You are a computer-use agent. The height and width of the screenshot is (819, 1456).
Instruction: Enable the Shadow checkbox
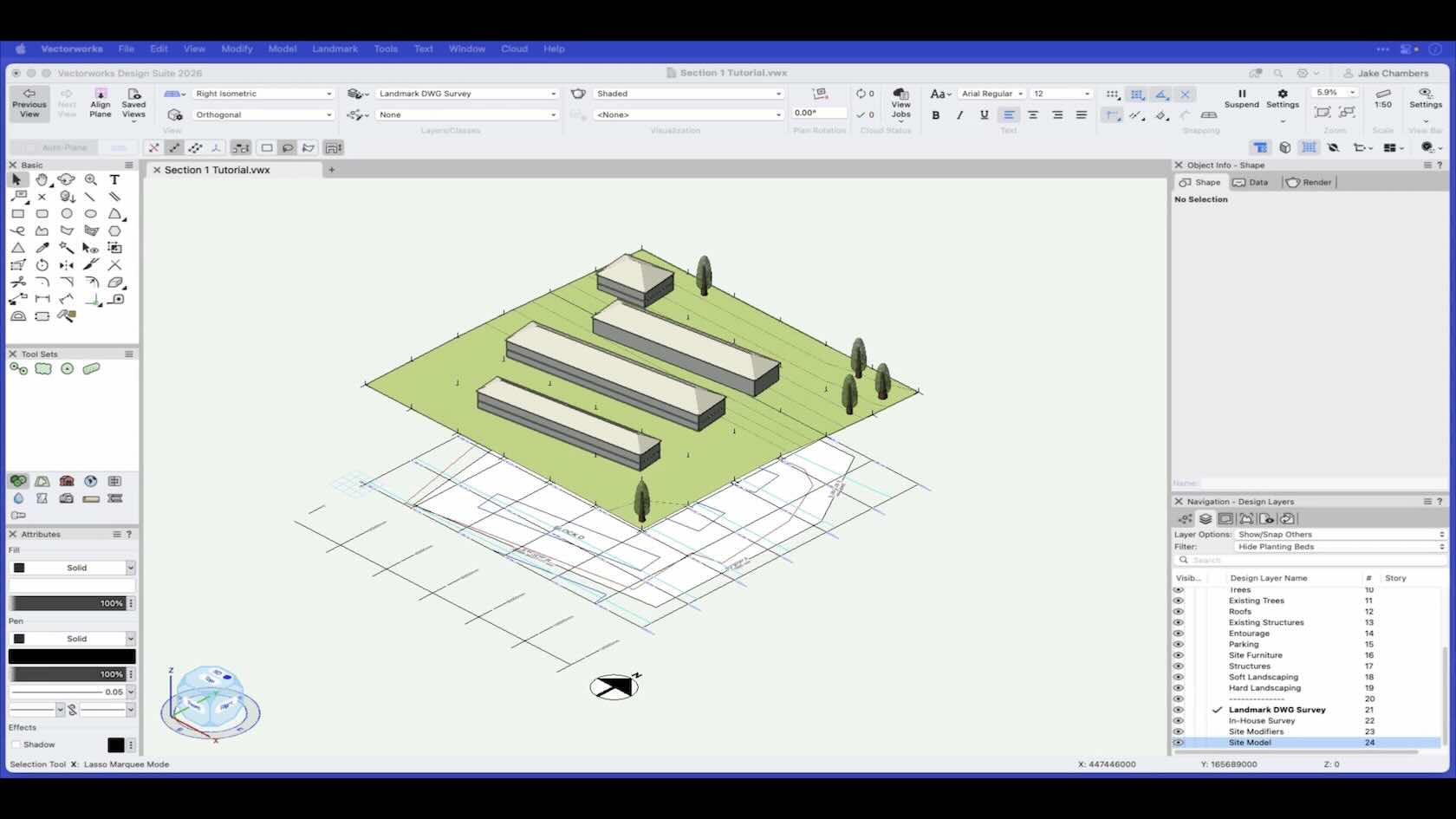16,744
